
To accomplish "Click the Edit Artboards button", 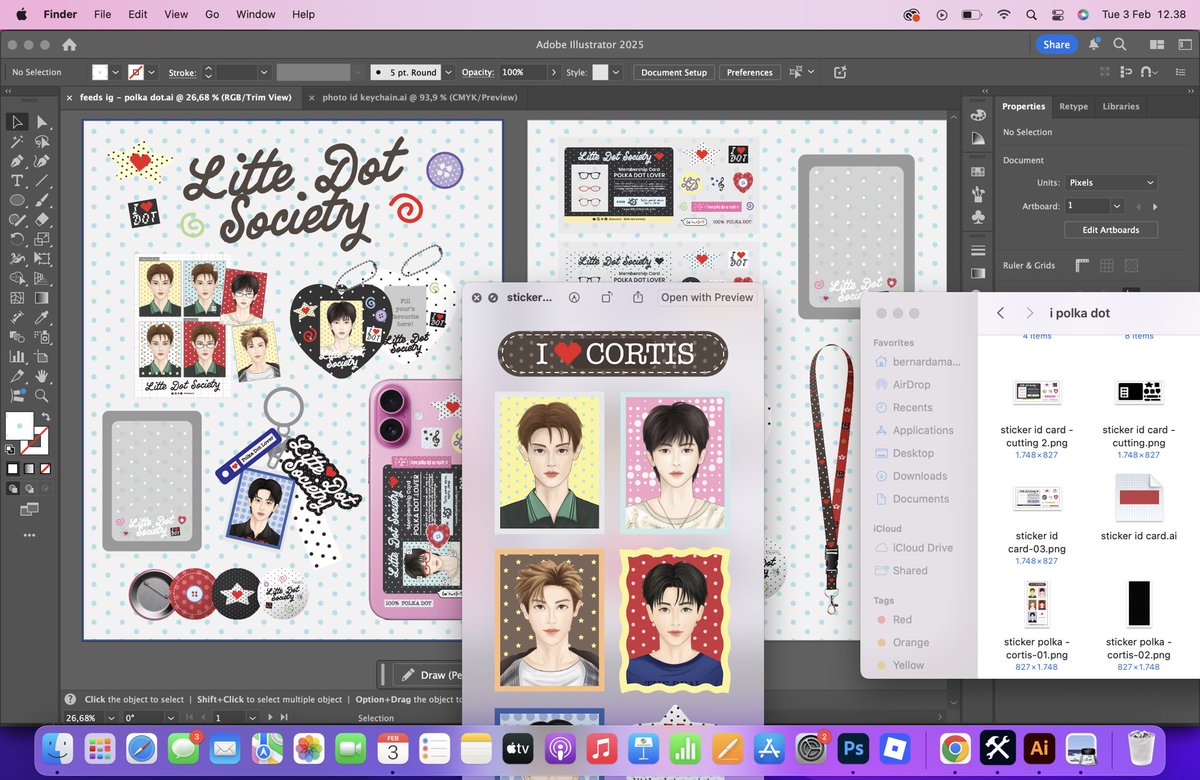I will point(1110,230).
